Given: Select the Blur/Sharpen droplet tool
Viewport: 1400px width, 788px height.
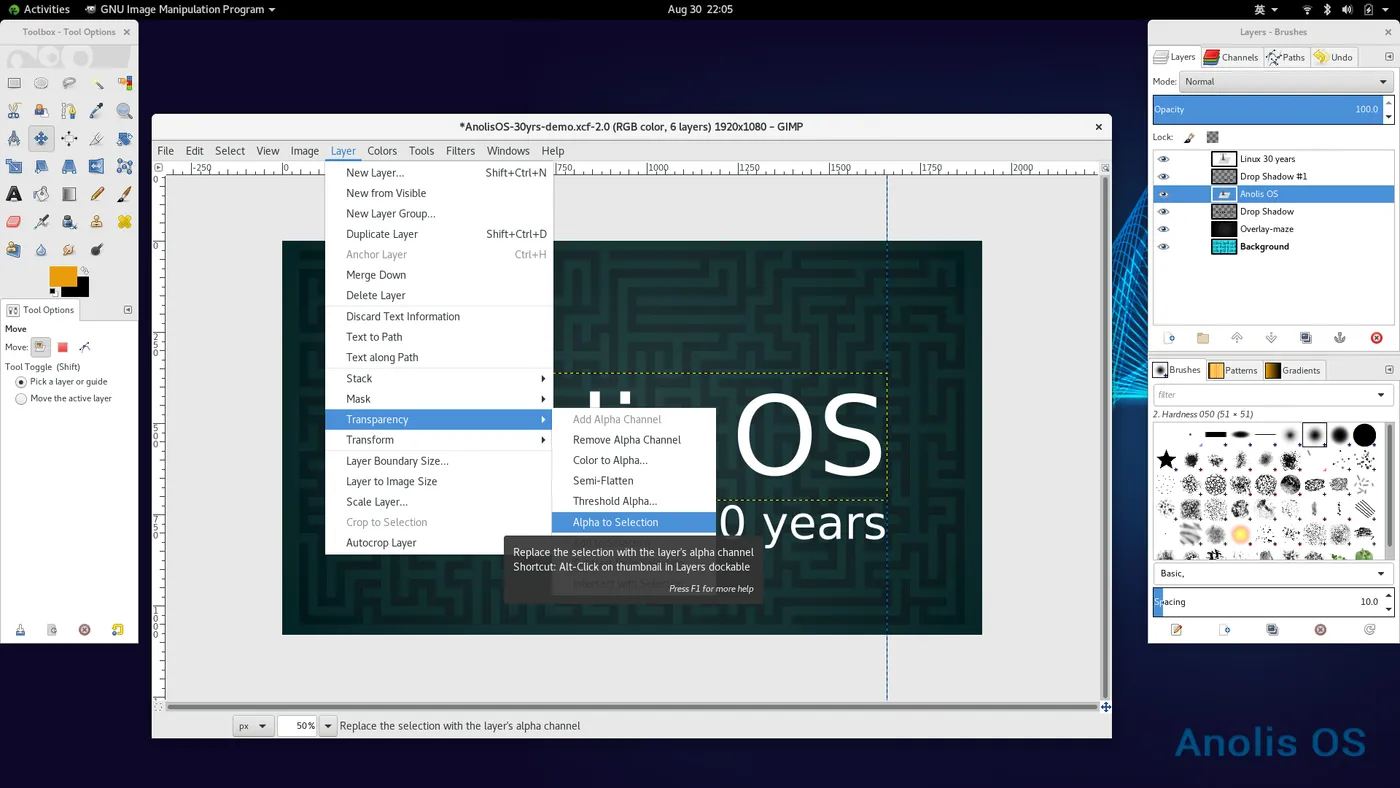Looking at the screenshot, I should 41,250.
